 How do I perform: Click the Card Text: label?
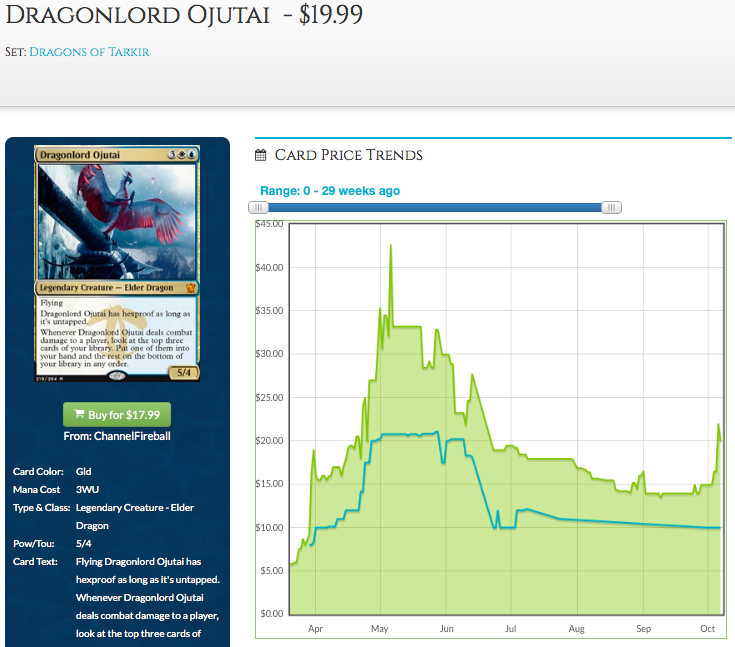coord(35,562)
